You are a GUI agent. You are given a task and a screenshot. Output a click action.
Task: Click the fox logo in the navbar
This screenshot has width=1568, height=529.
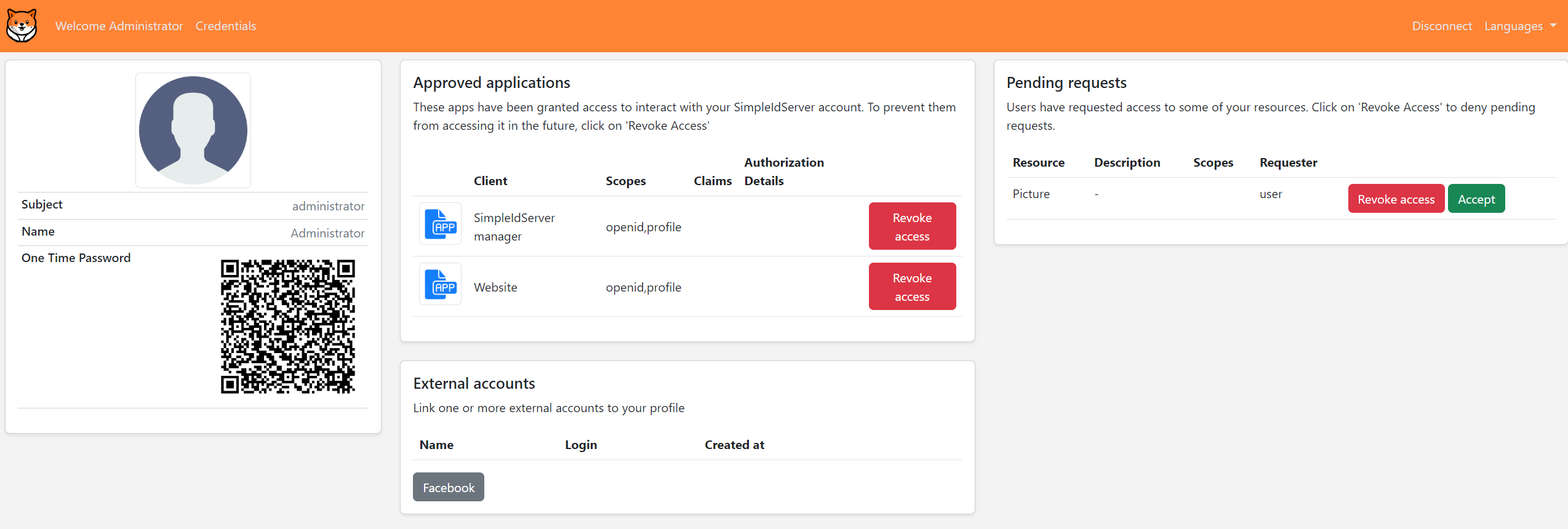point(22,26)
